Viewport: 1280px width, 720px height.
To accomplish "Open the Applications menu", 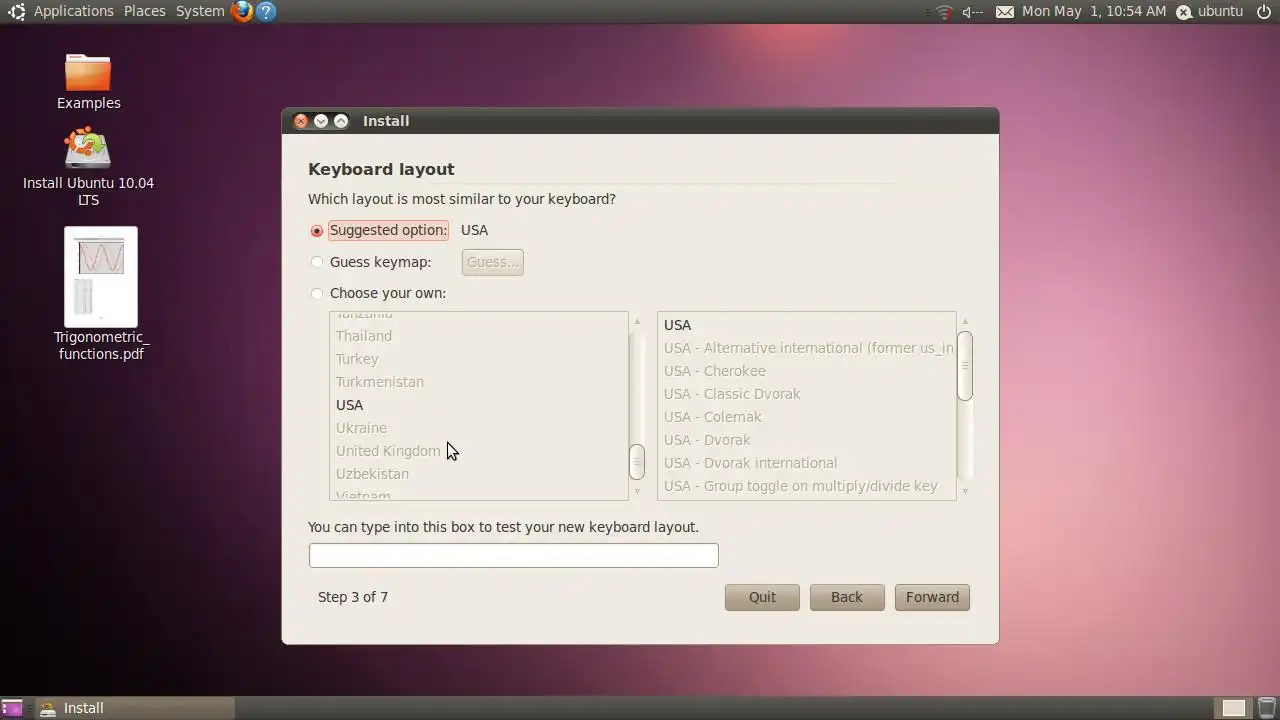I will pos(74,11).
